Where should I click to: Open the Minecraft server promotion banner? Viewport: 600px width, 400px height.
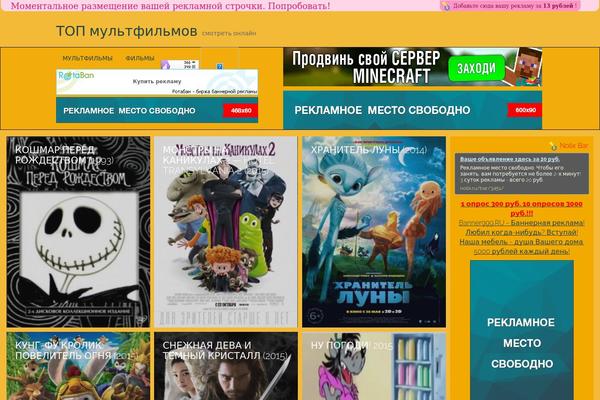[x=412, y=67]
